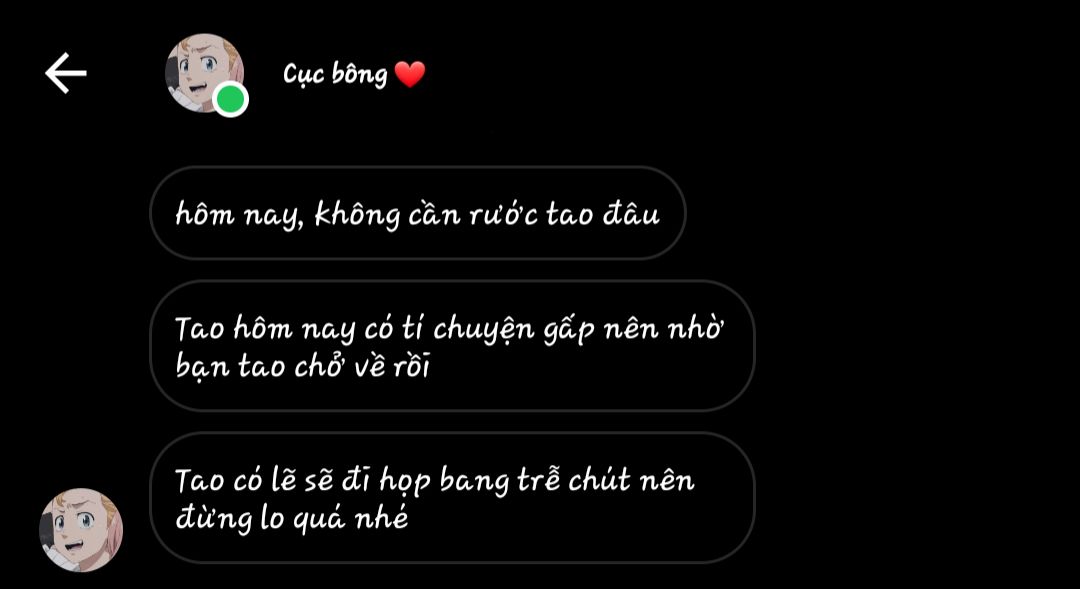
Task: Click the word "rước" in the first message
Action: [x=503, y=215]
